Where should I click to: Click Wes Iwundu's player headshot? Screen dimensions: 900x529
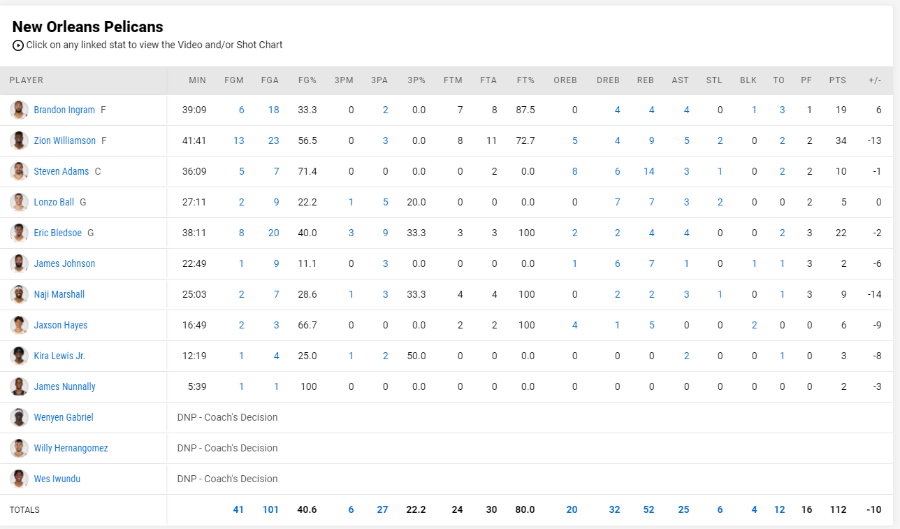click(19, 479)
